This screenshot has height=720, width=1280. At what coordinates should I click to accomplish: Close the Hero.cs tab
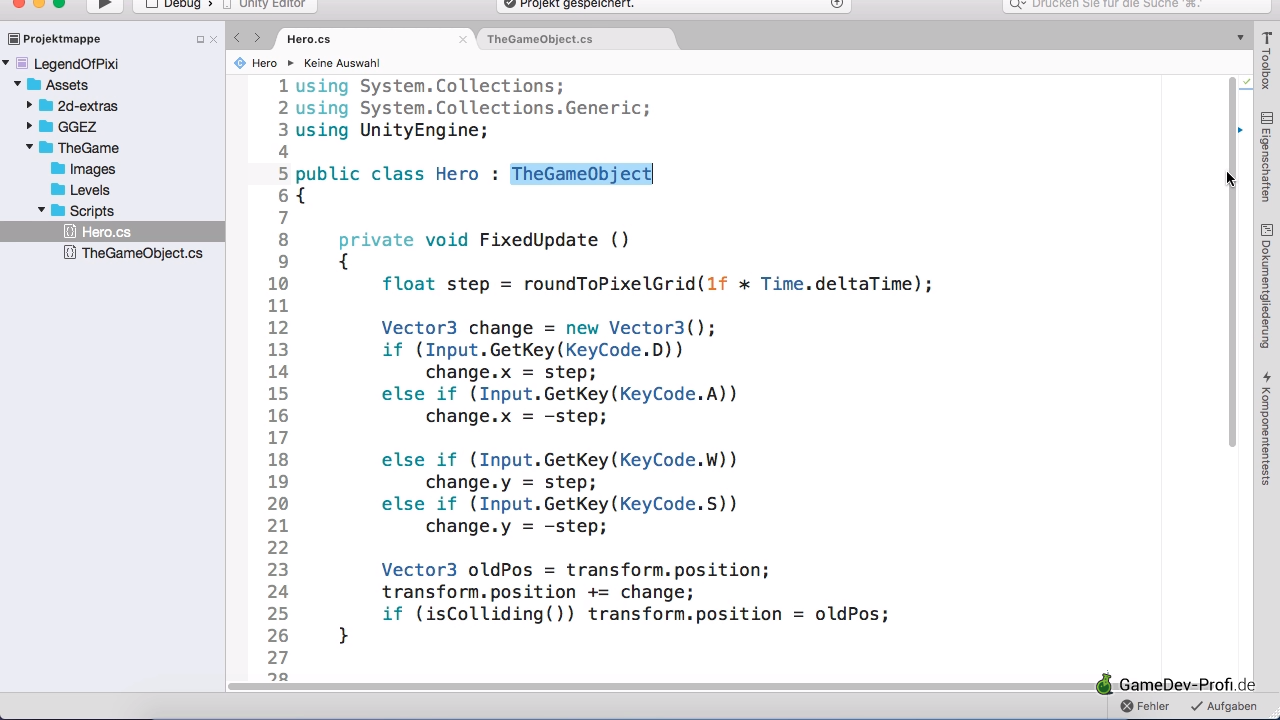pyautogui.click(x=463, y=40)
